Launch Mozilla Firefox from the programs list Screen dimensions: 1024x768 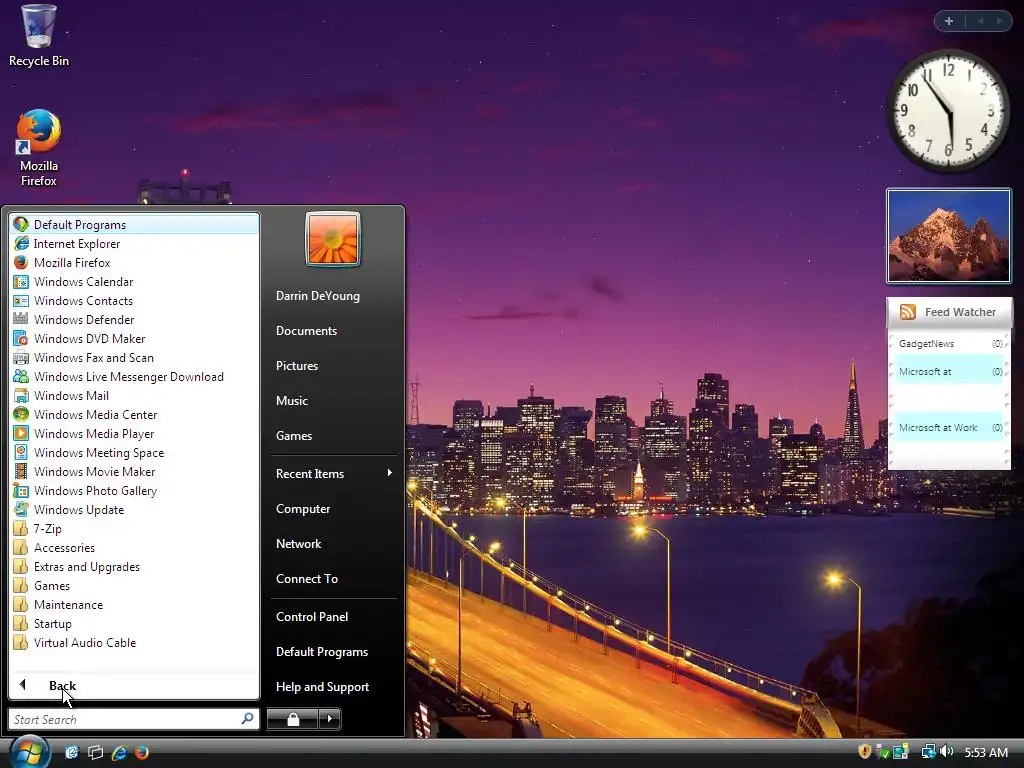click(134, 263)
